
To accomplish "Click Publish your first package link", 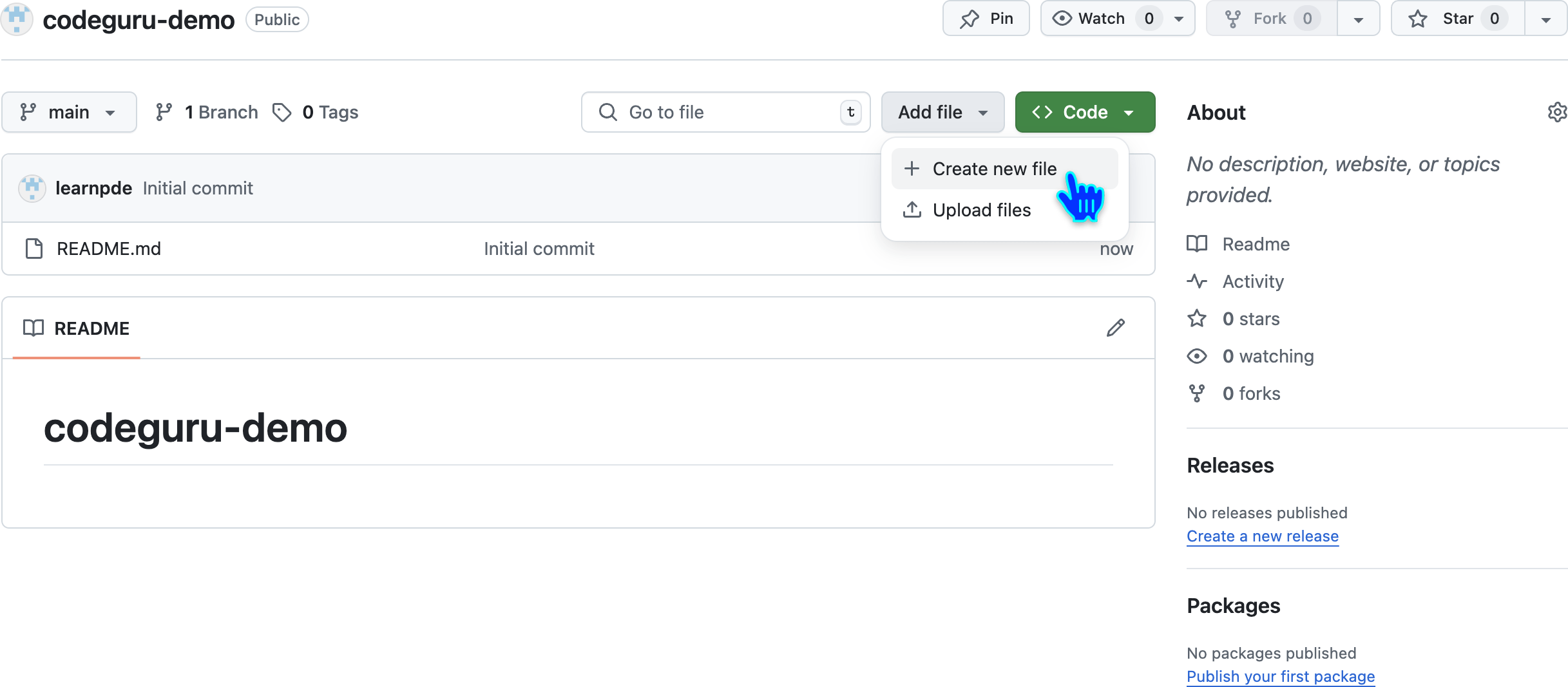I will (x=1281, y=676).
